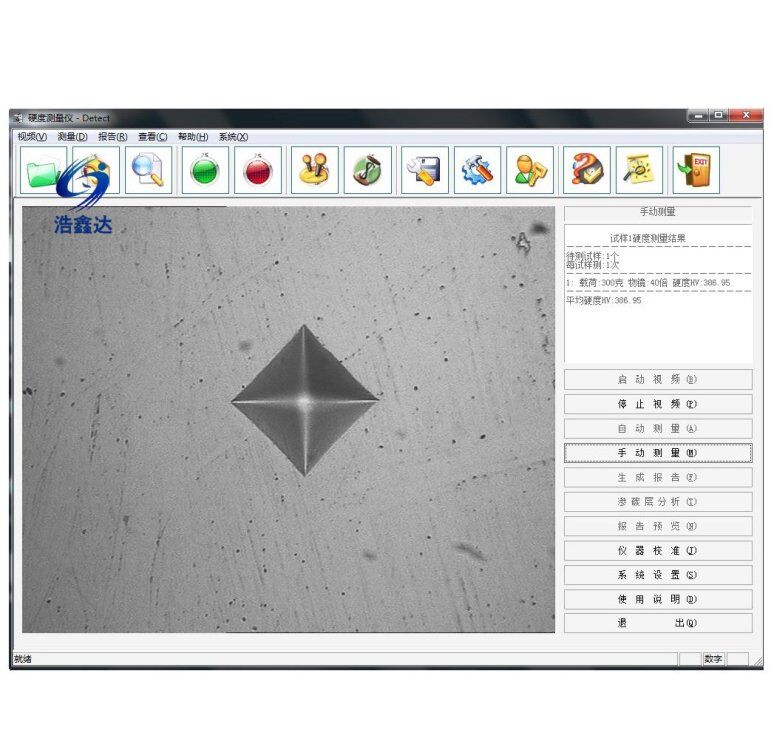Click the 仪器校准 button
Viewport: 774px width, 750px height.
click(x=657, y=550)
